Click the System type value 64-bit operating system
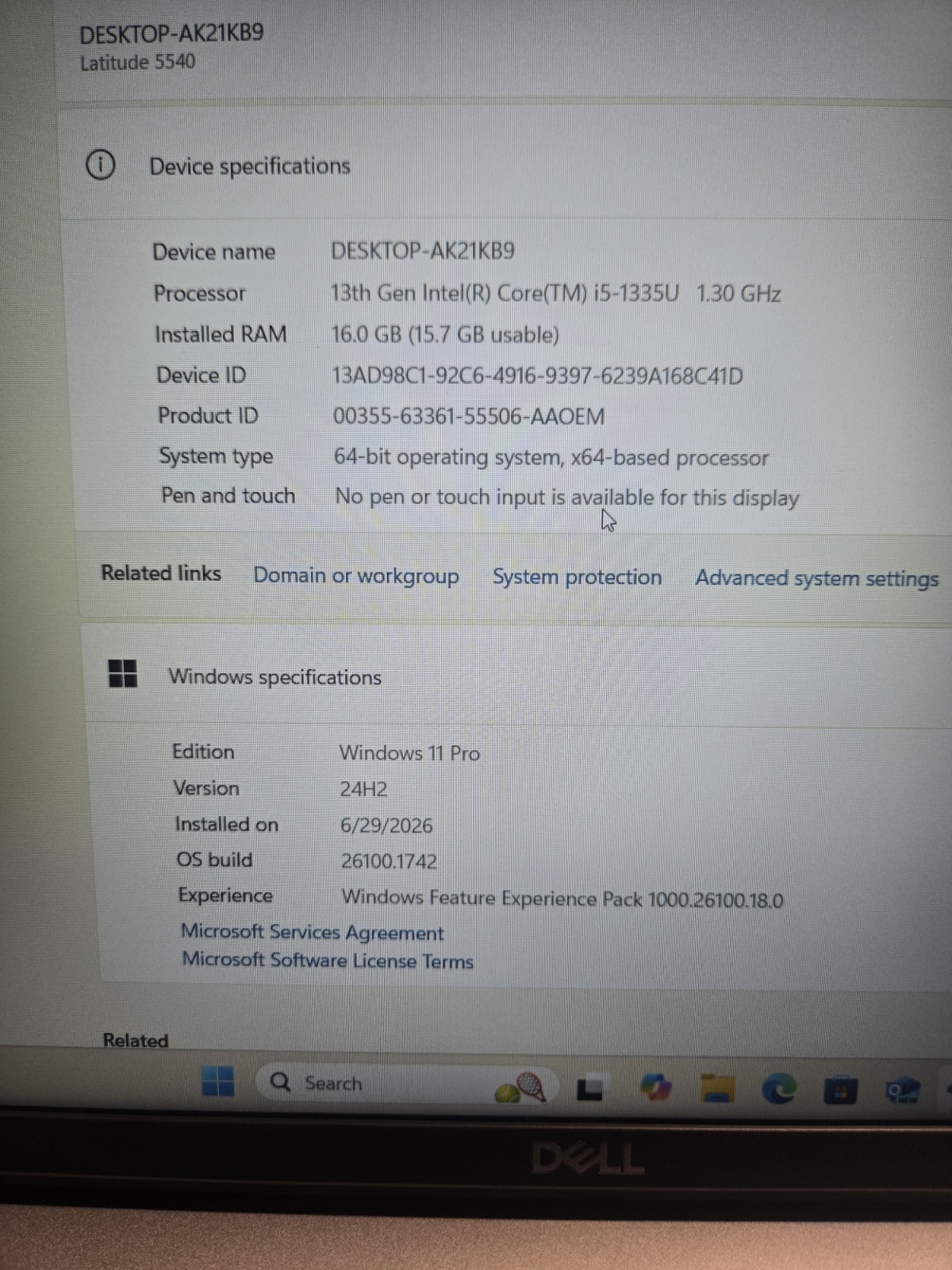The height and width of the screenshot is (1270, 952). tap(551, 457)
